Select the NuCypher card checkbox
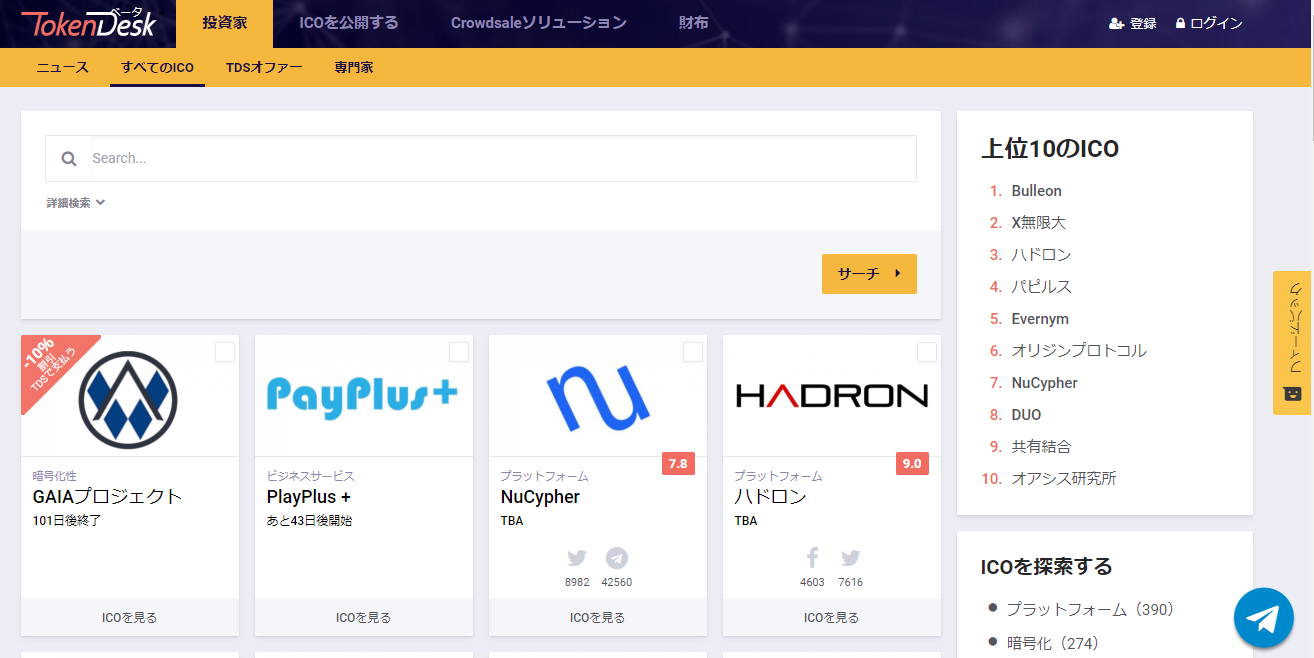 [x=693, y=352]
